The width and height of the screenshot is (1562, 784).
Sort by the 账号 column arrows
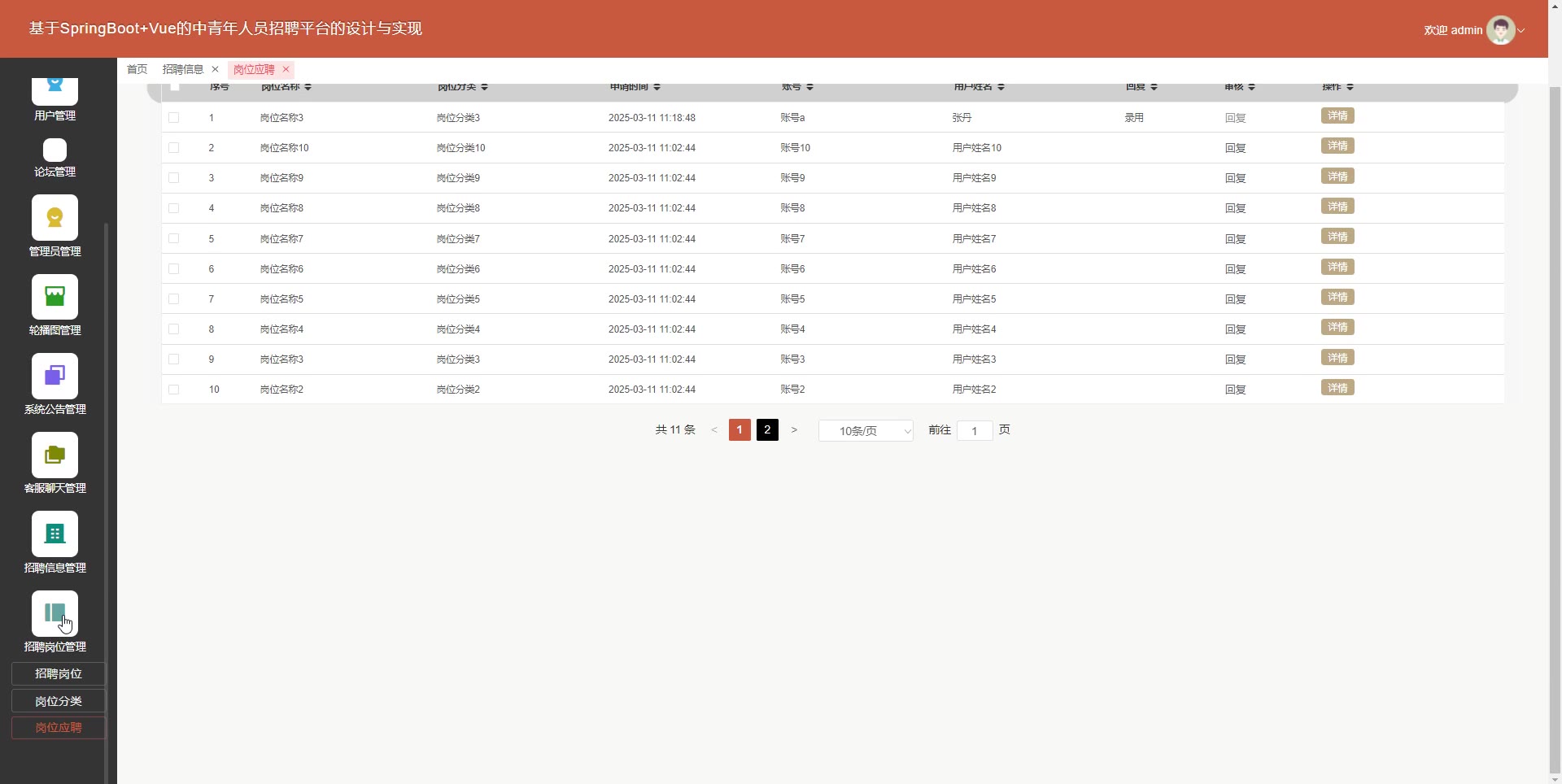[x=809, y=87]
